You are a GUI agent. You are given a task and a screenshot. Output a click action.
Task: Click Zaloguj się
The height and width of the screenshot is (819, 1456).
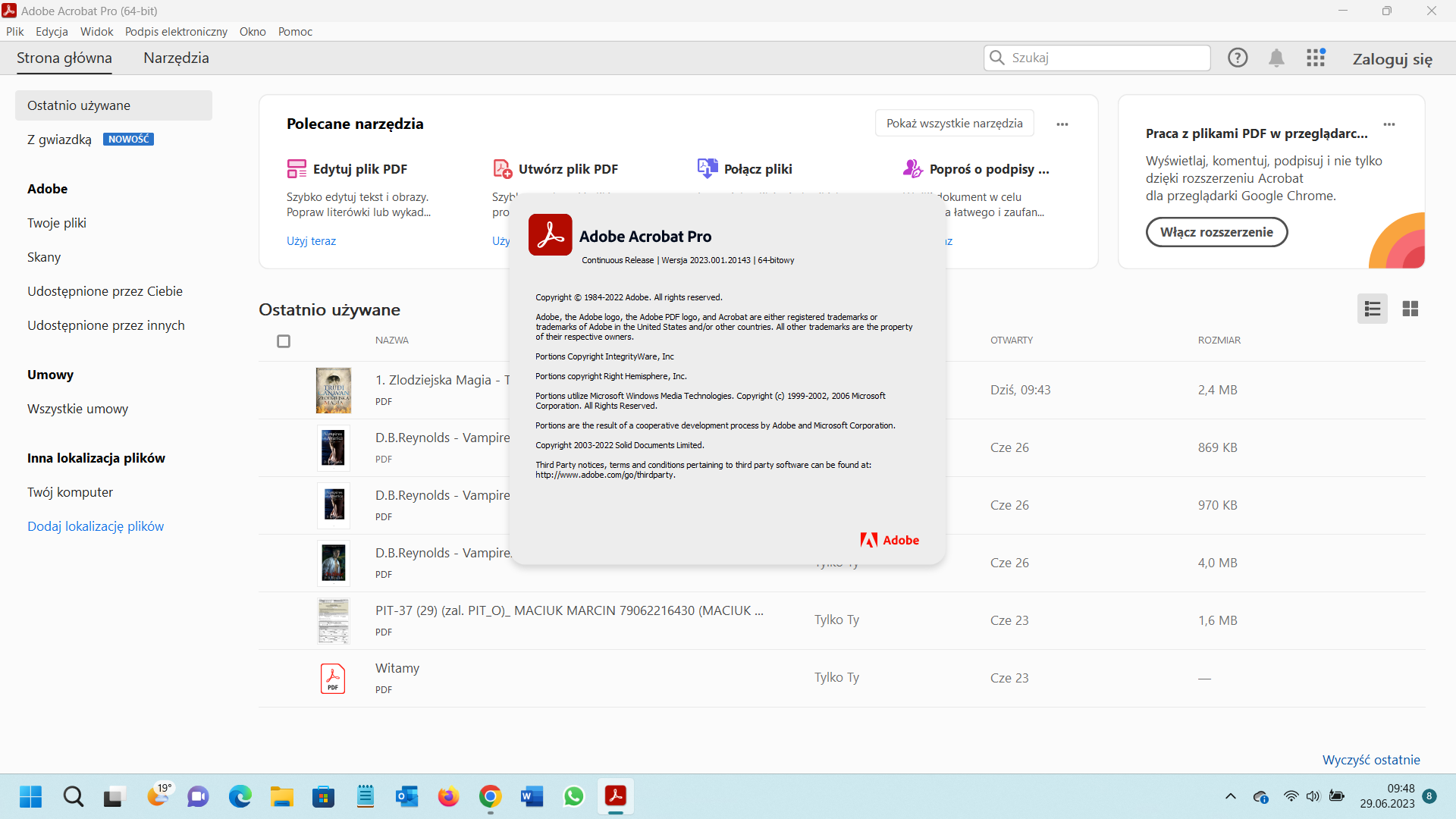[x=1392, y=59]
